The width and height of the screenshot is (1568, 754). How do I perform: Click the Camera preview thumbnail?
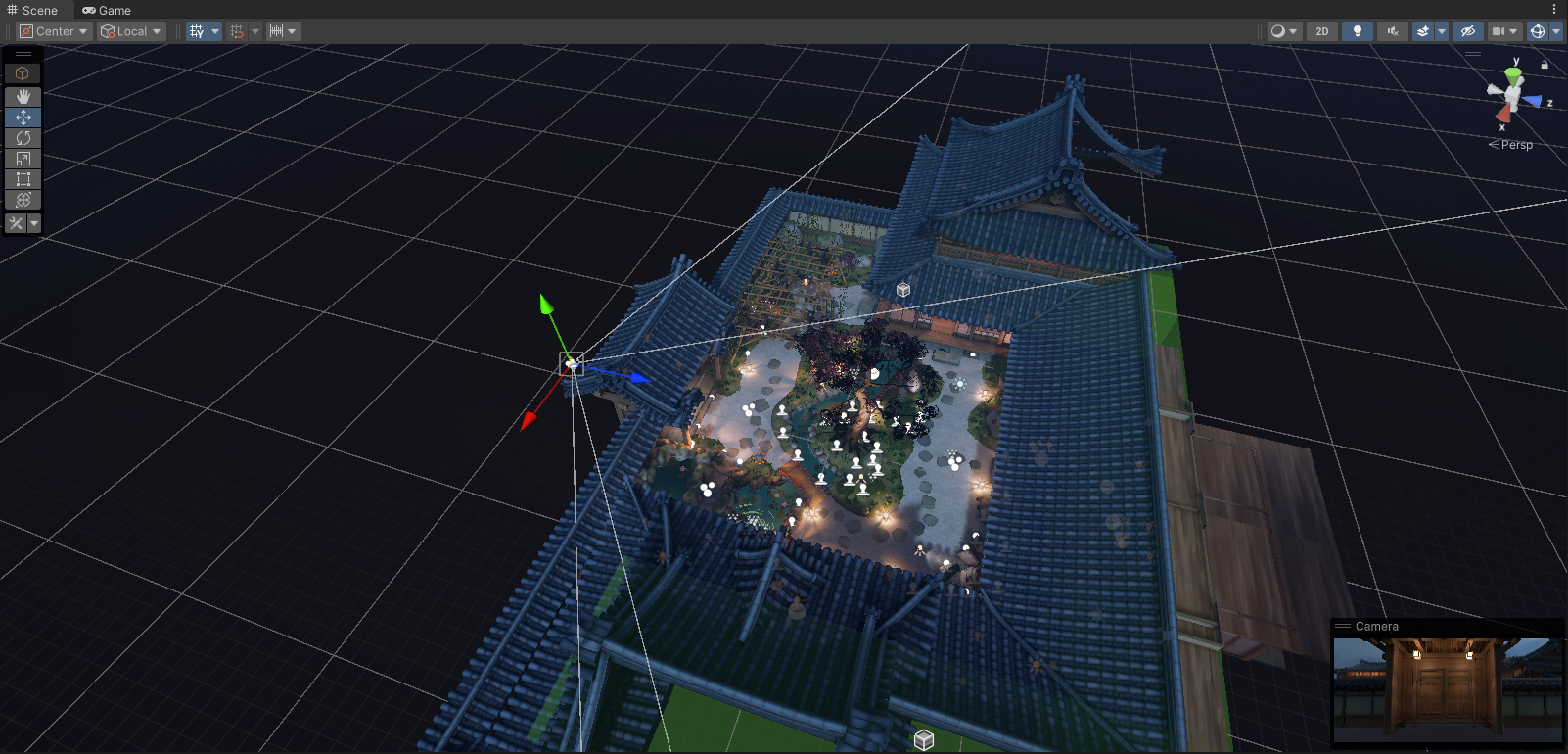pyautogui.click(x=1448, y=689)
